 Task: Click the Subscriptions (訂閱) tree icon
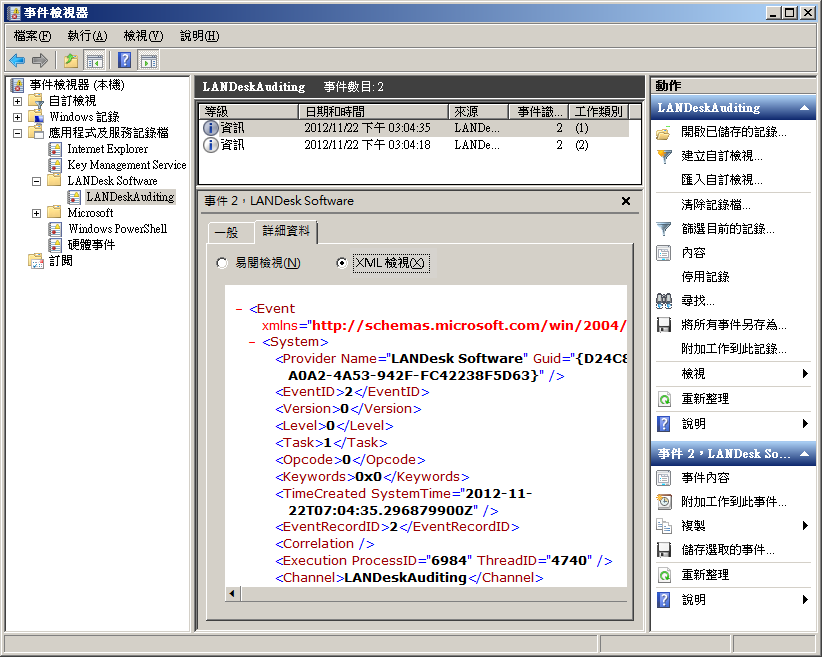36,261
